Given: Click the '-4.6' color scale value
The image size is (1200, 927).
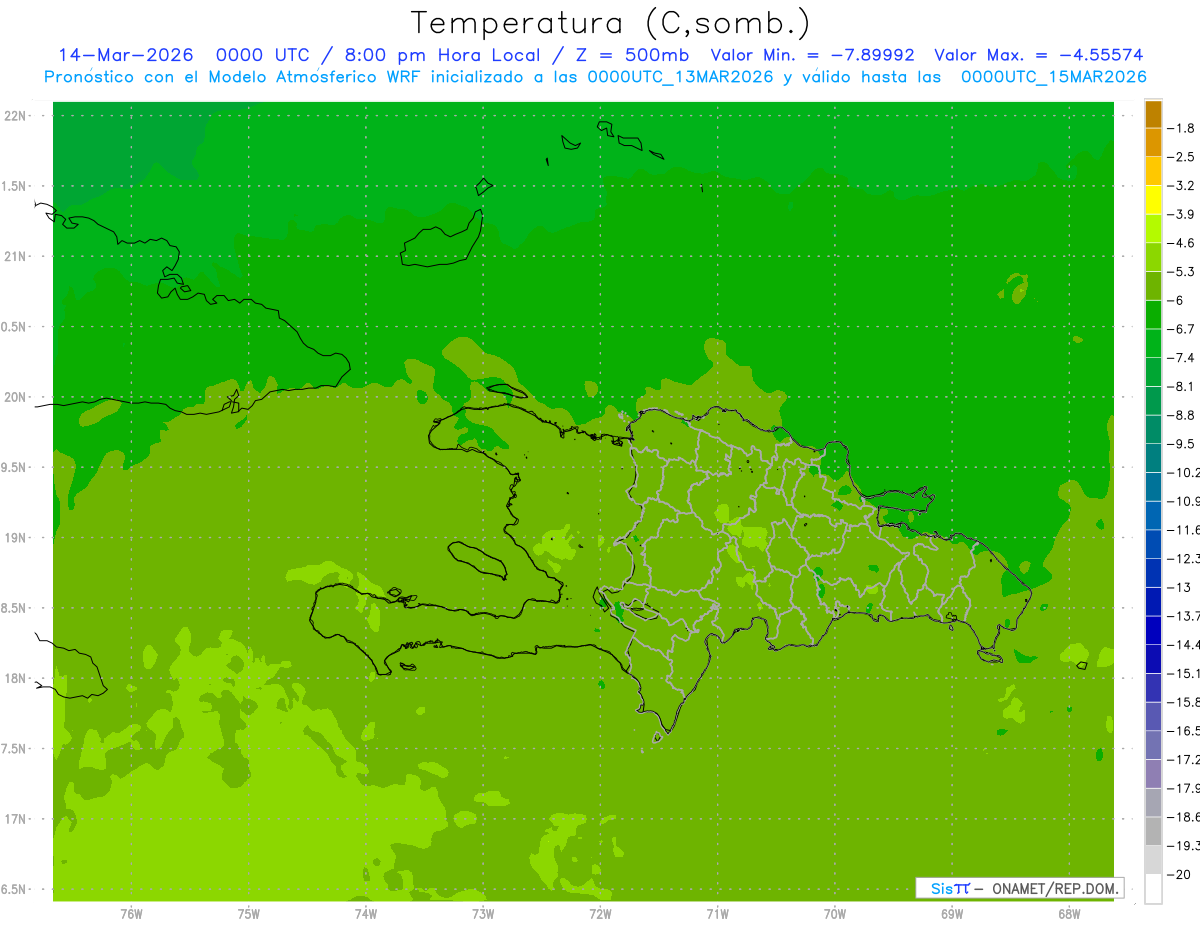Looking at the screenshot, I should click(1181, 243).
